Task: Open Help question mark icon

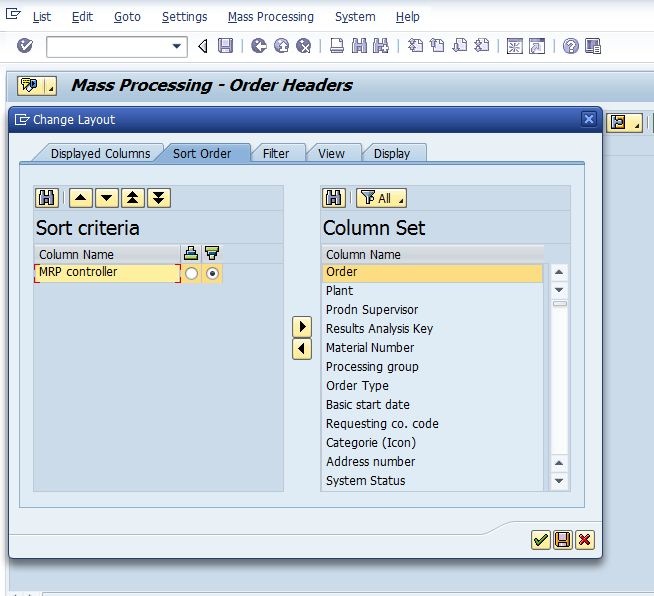Action: point(571,46)
